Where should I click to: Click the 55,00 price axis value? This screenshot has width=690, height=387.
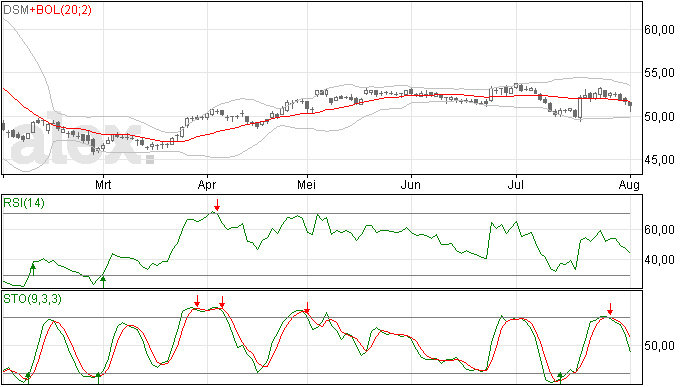pos(659,73)
